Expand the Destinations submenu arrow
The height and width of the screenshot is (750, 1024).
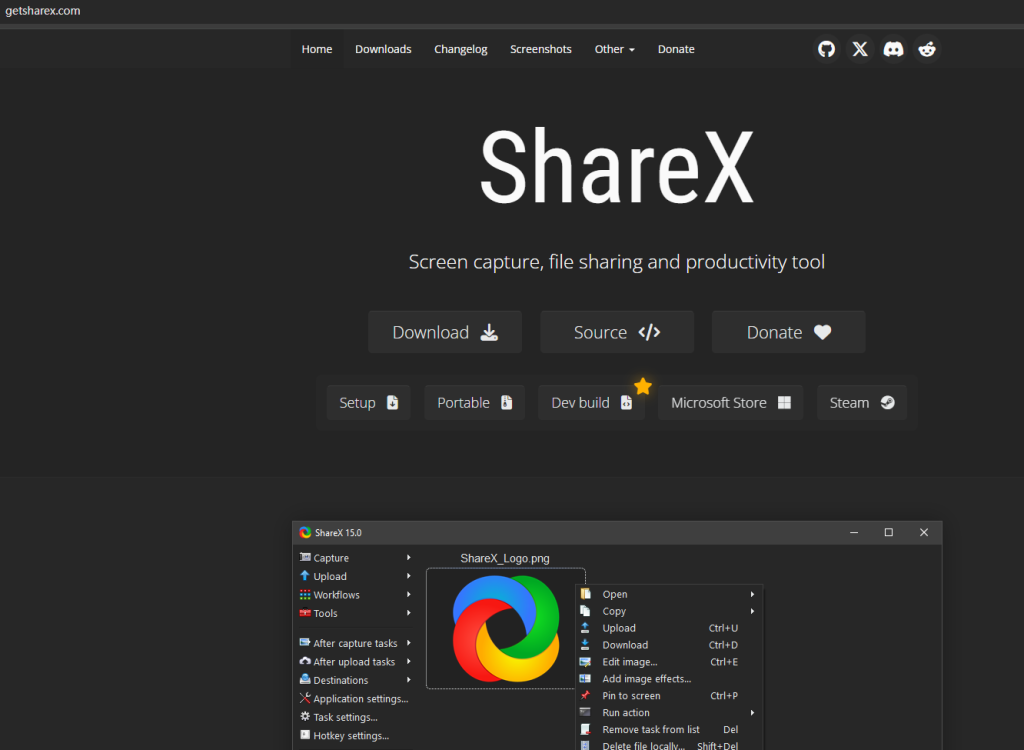click(409, 679)
